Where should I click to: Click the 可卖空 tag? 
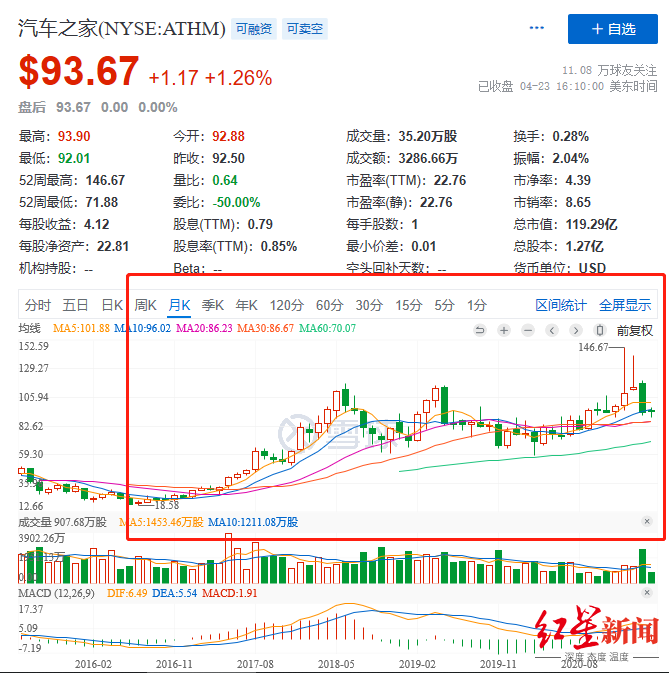[305, 29]
